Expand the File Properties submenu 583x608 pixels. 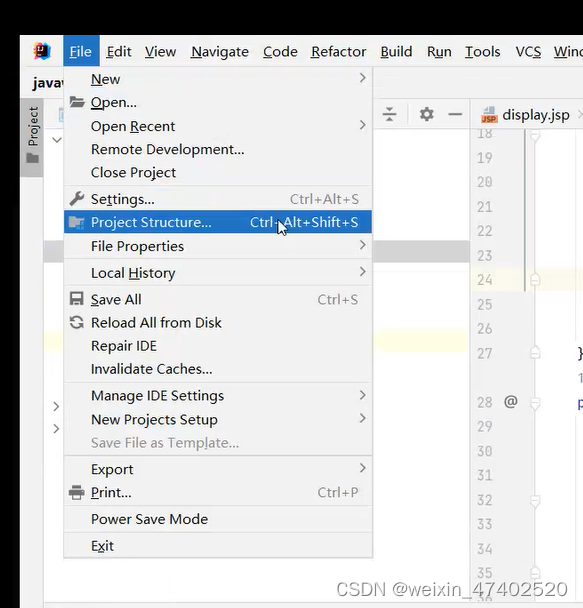tap(218, 246)
